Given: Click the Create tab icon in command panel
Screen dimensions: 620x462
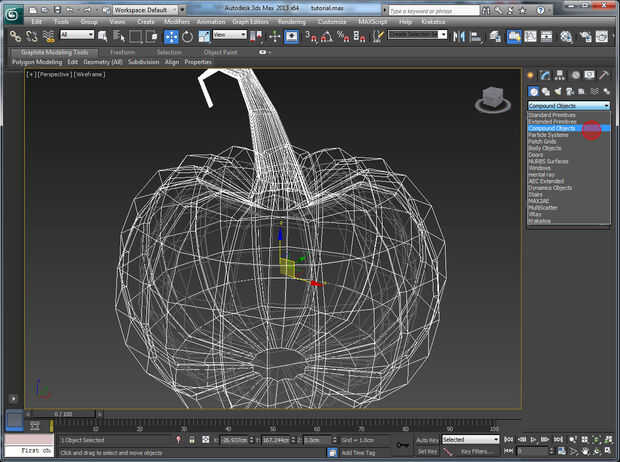Looking at the screenshot, I should click(x=532, y=75).
